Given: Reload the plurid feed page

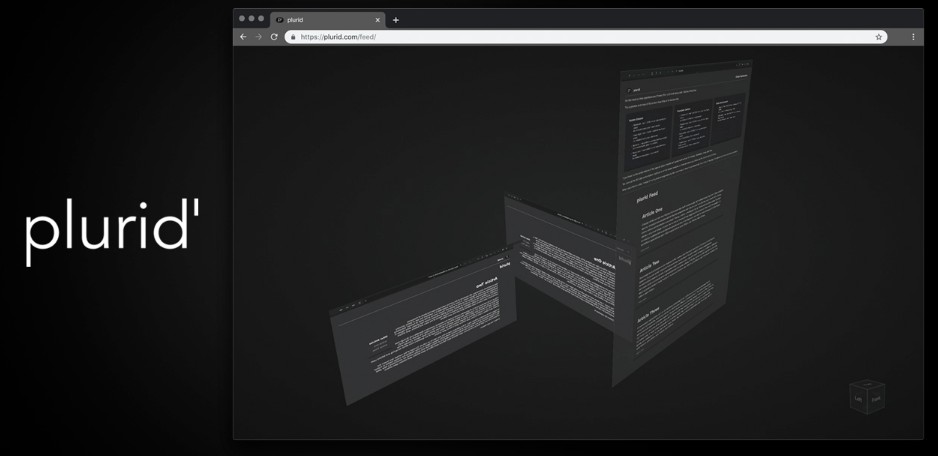Looking at the screenshot, I should pyautogui.click(x=274, y=37).
